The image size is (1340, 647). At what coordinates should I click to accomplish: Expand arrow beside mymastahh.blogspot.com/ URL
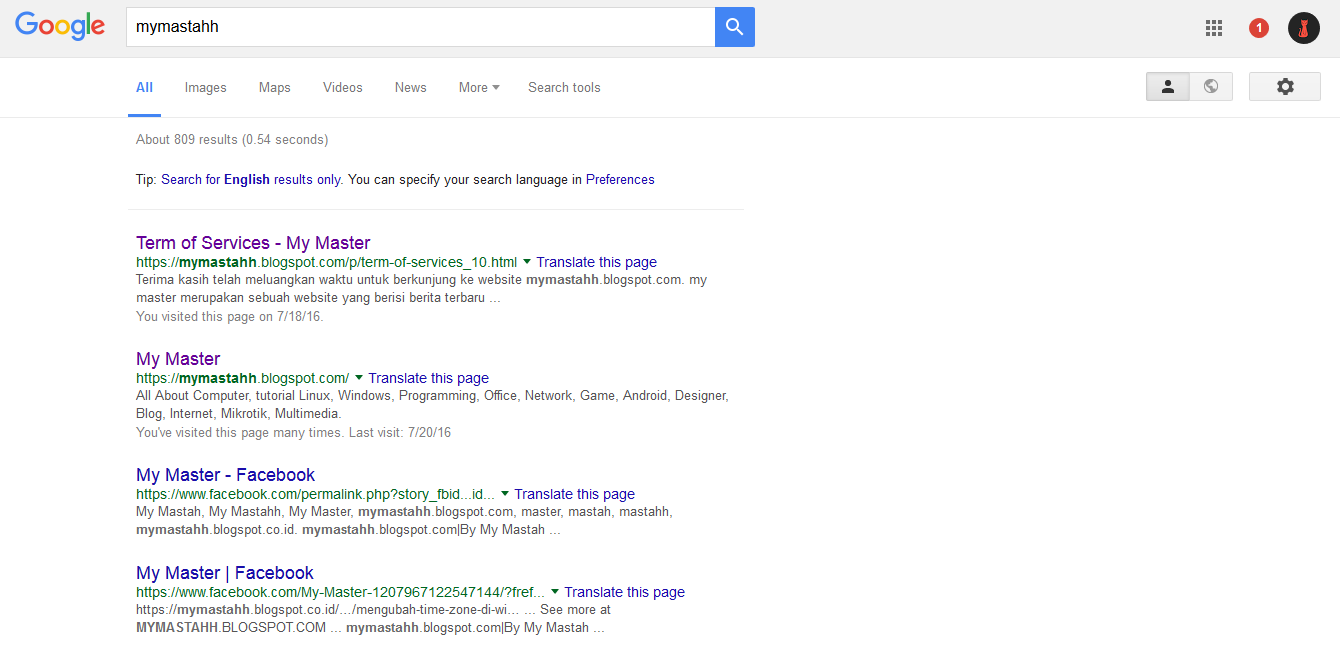[359, 378]
